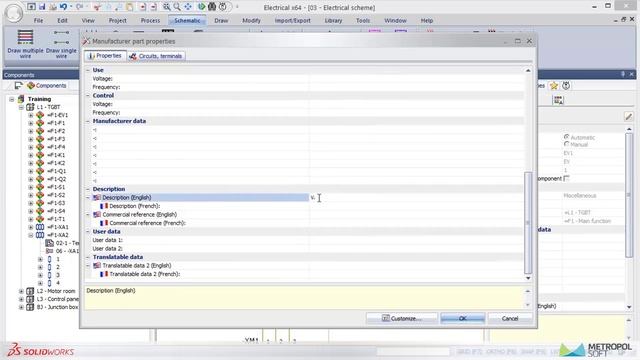Click the Customize... button

click(402, 318)
